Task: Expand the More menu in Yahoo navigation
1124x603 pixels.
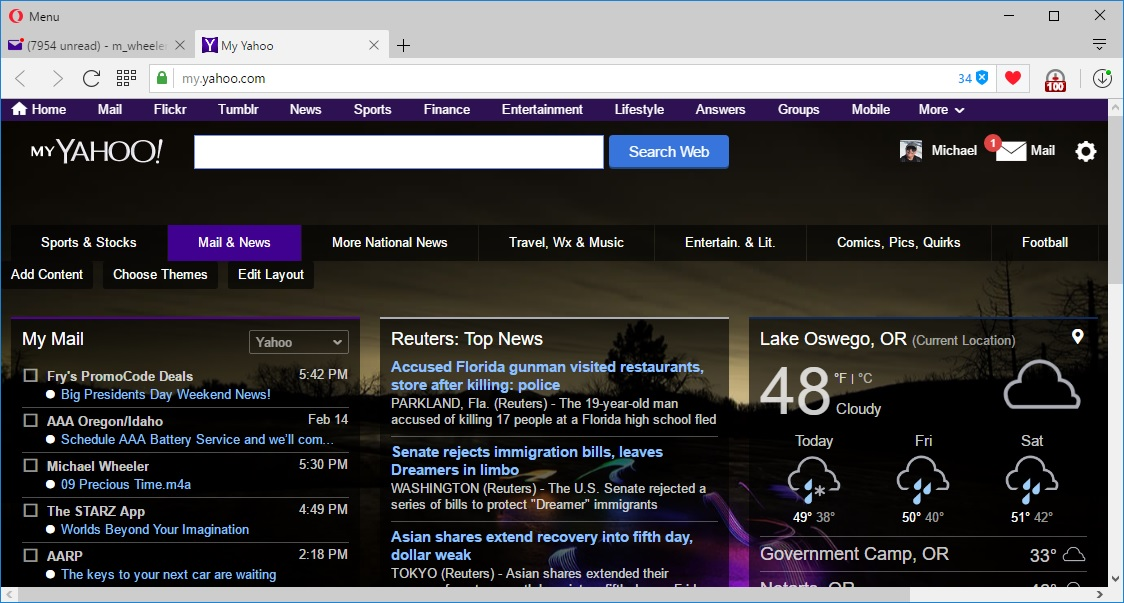Action: (941, 110)
